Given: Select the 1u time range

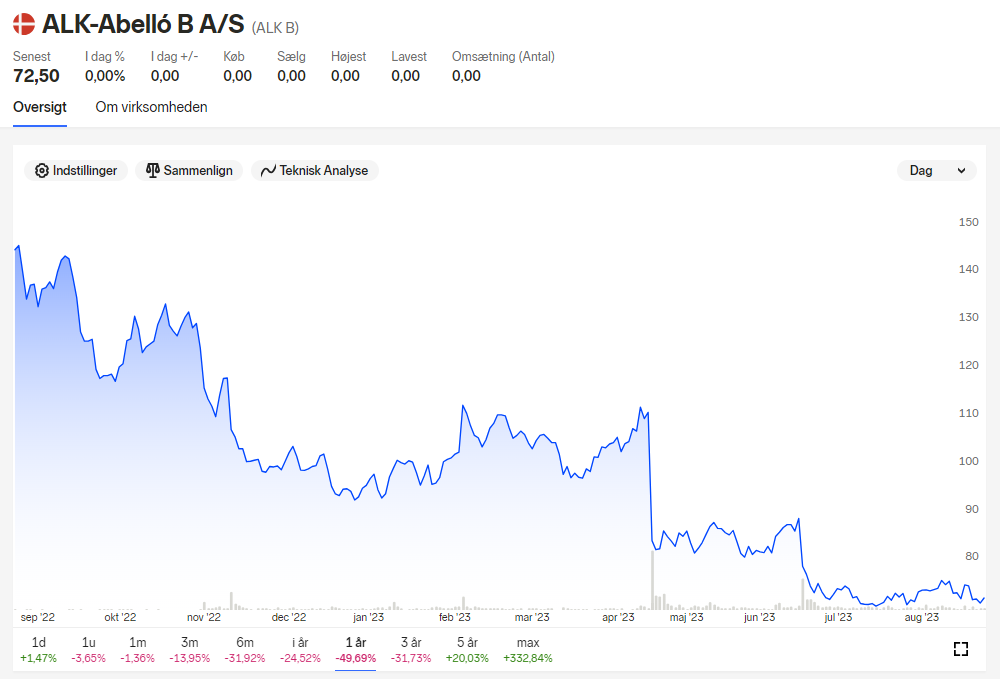Looking at the screenshot, I should 89,650.
